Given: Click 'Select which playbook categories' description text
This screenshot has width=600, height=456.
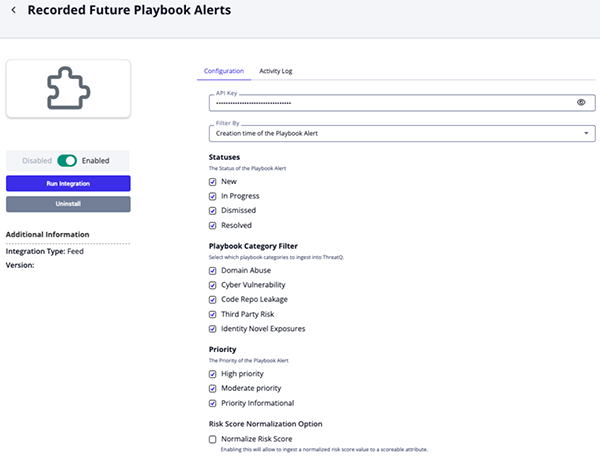Looking at the screenshot, I should pos(276,257).
